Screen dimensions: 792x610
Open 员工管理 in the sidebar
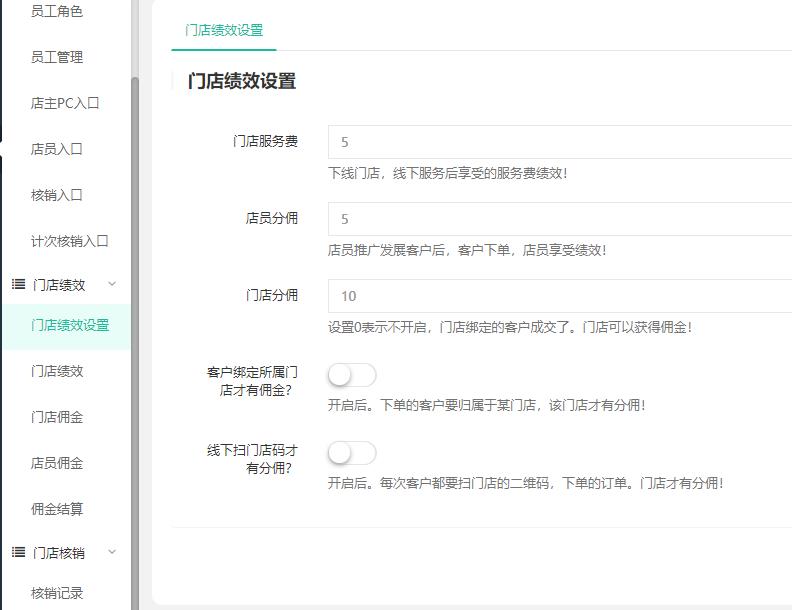[57, 57]
